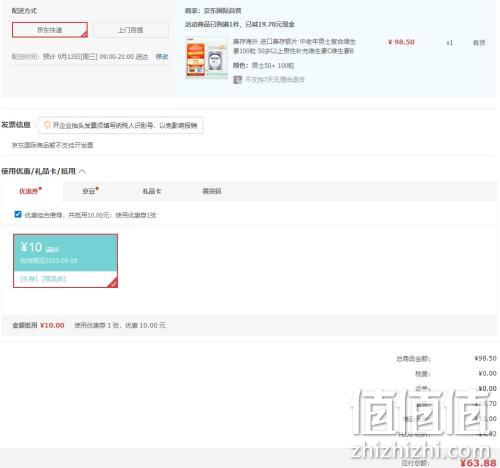Image resolution: width=500 pixels, height=468 pixels.
Task: Collapse the 使用优惠/礼品卡/抵用 section chevron
Action: (82, 171)
